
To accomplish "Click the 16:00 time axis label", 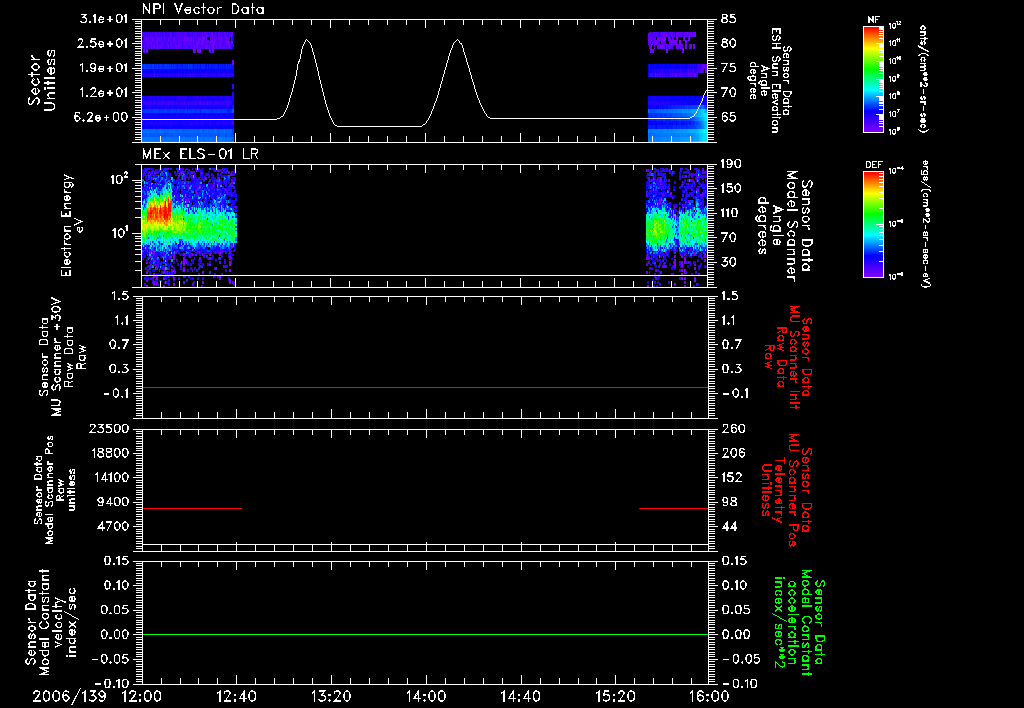I will 709,696.
